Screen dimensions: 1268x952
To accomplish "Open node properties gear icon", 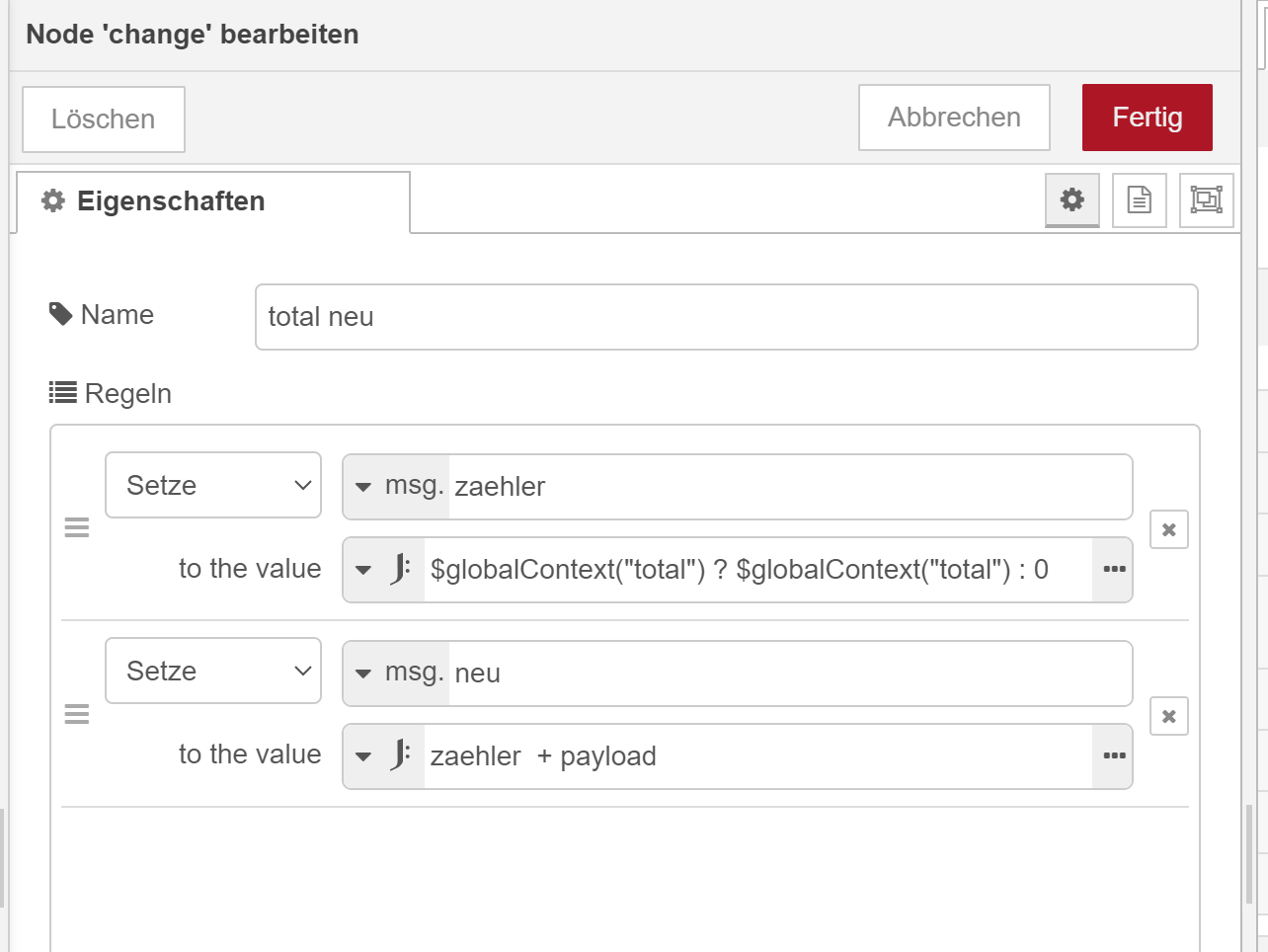I will pos(1072,200).
